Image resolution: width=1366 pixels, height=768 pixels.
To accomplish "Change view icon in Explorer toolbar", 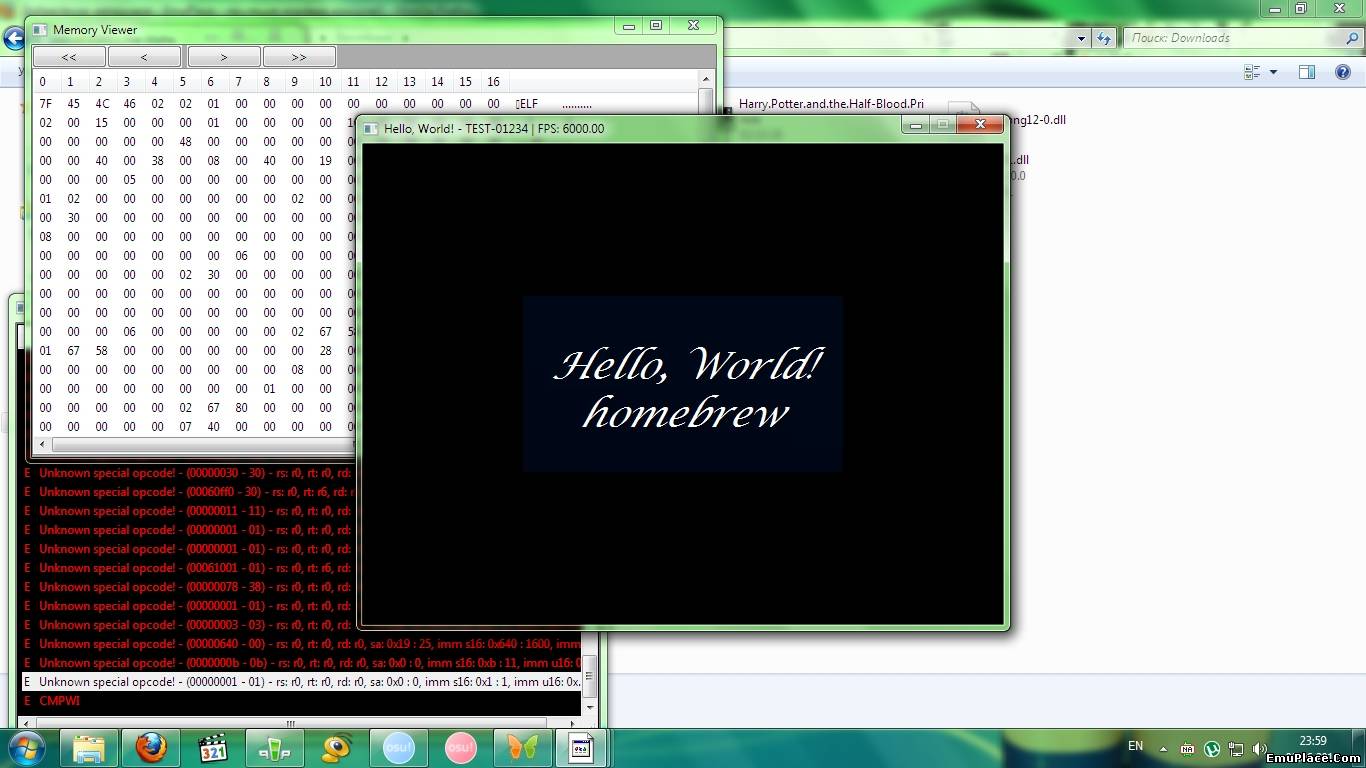I will click(1252, 72).
